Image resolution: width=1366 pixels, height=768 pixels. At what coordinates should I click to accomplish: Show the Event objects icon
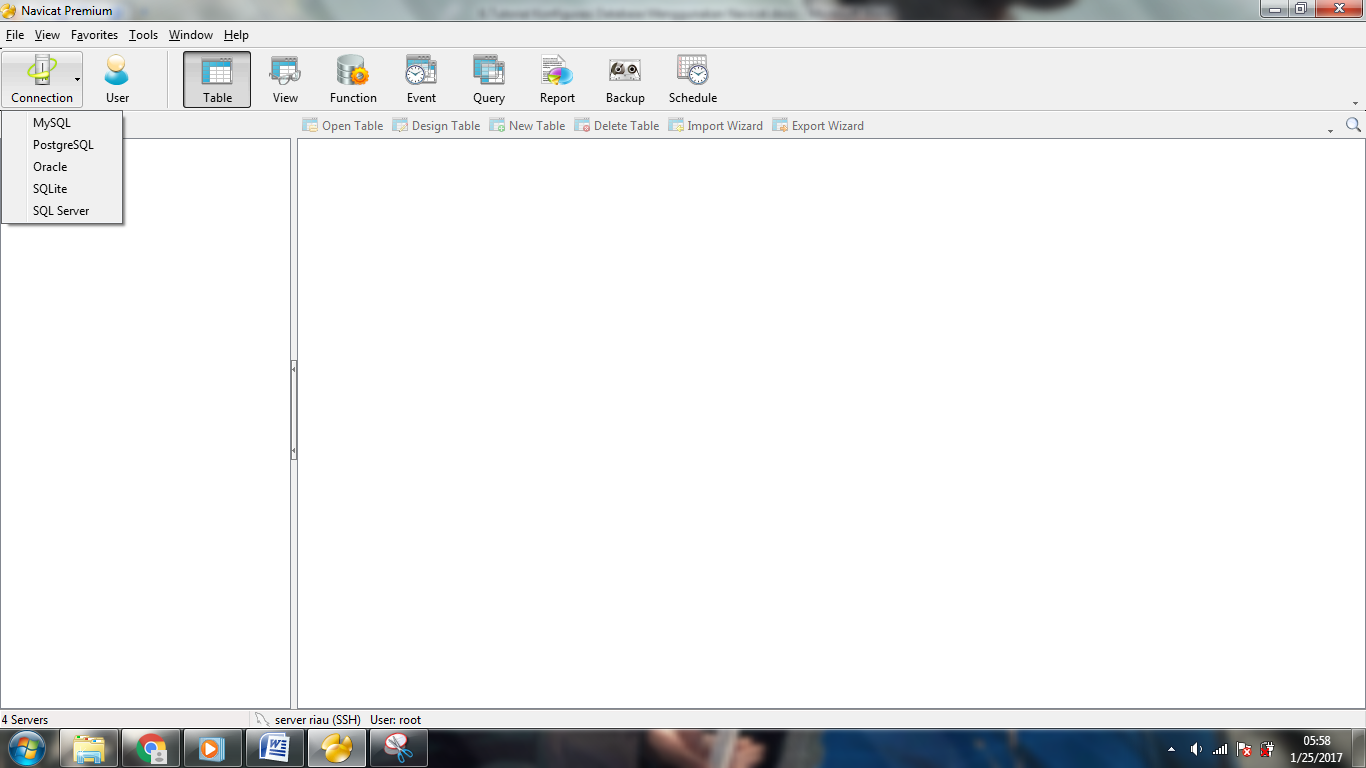421,80
